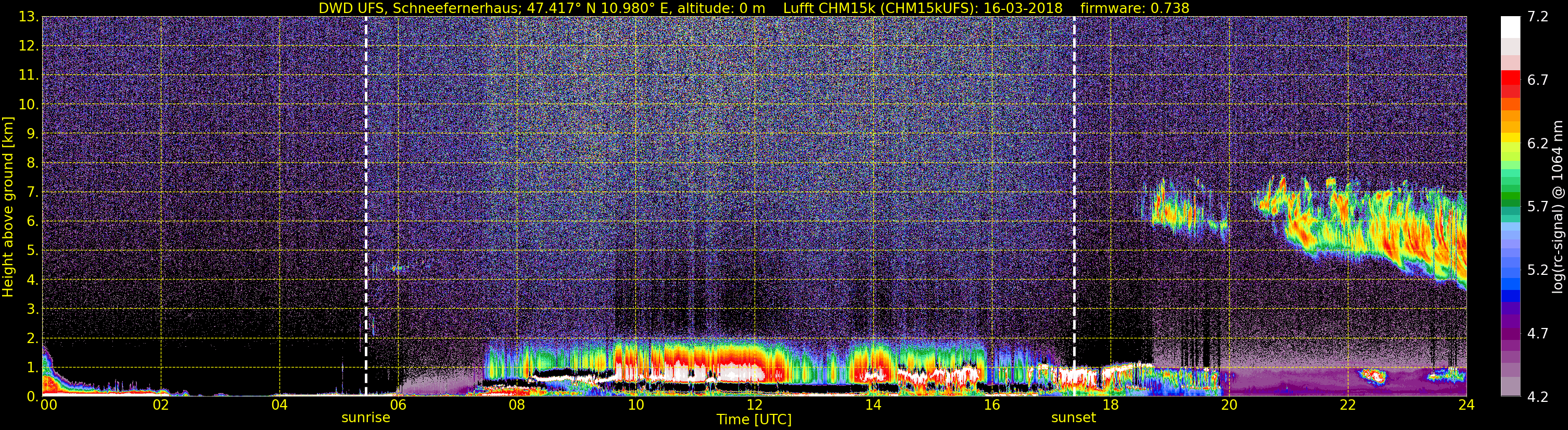Click the 'DWD UFS, Schneefernerhaus' title text
1568x430 pixels.
coord(419,8)
